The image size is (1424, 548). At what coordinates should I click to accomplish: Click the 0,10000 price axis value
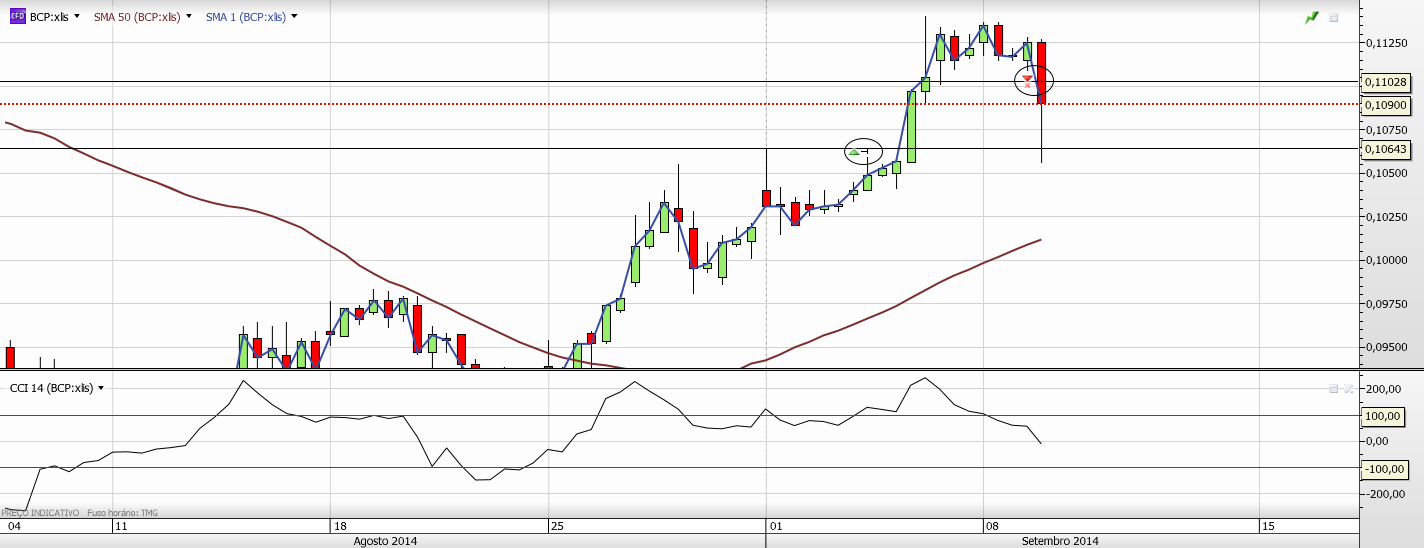[x=1386, y=260]
